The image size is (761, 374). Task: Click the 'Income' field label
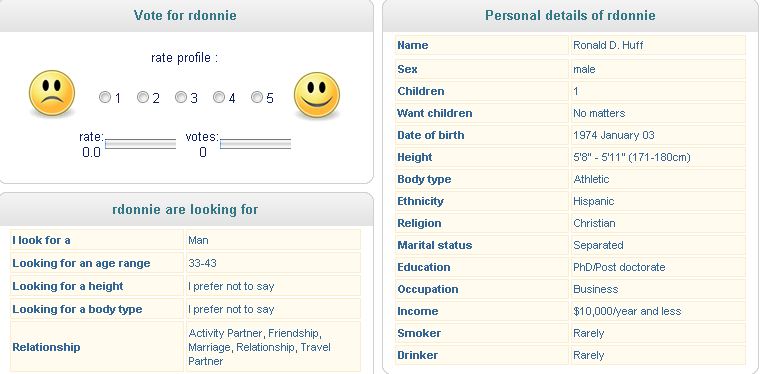coord(417,311)
